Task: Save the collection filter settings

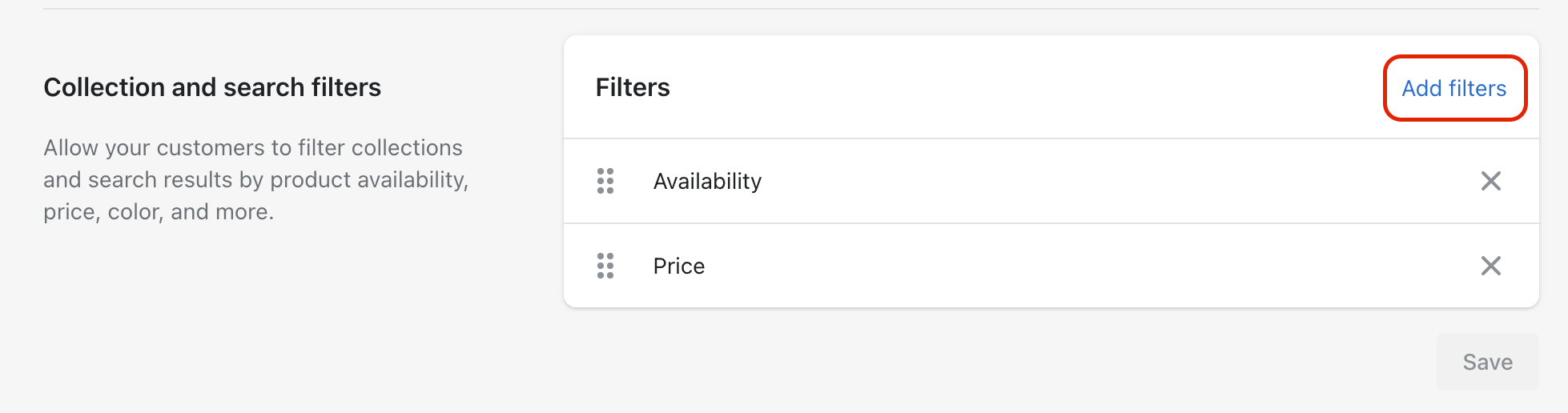Action: click(1487, 362)
